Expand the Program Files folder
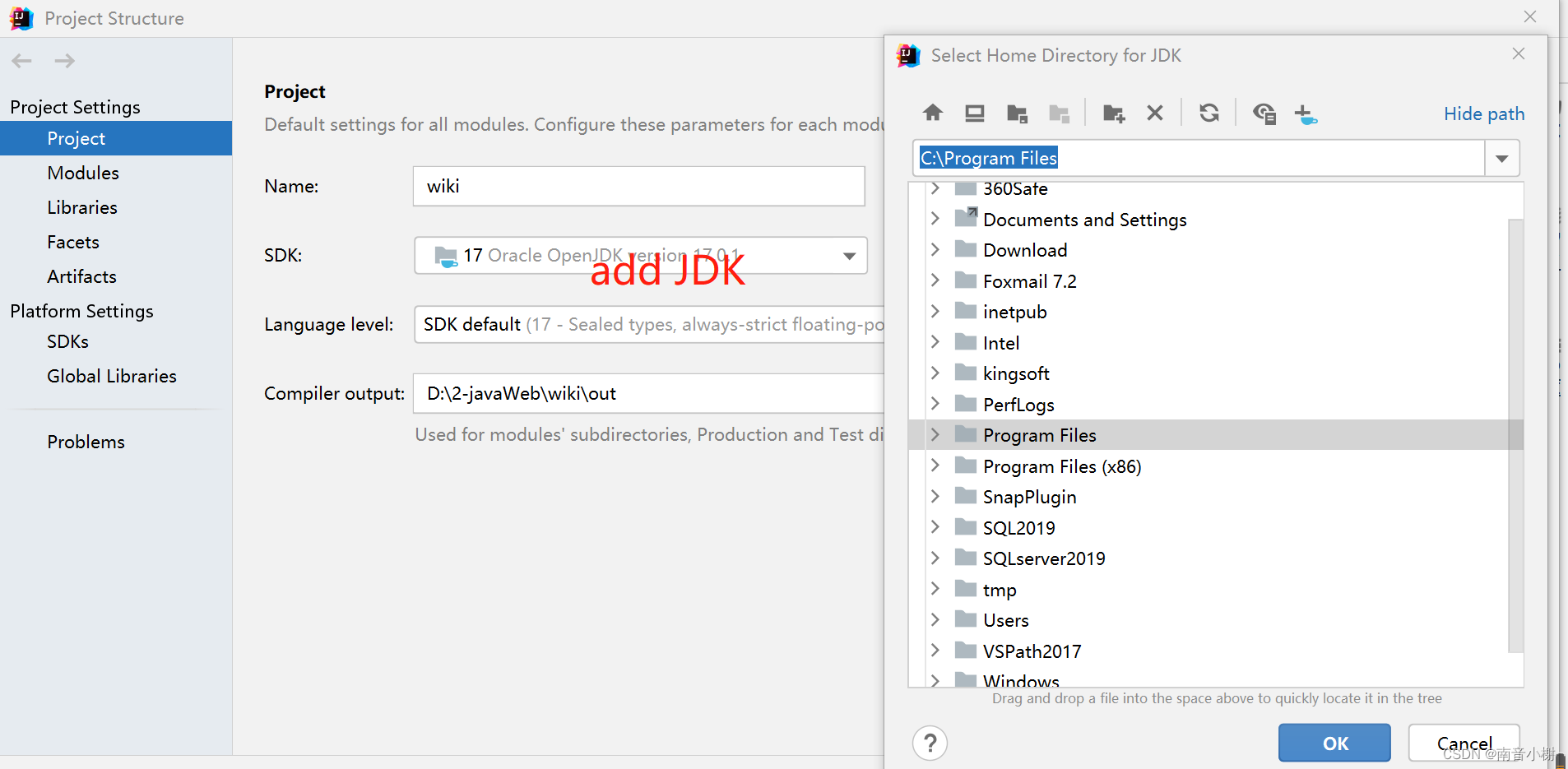 (935, 434)
